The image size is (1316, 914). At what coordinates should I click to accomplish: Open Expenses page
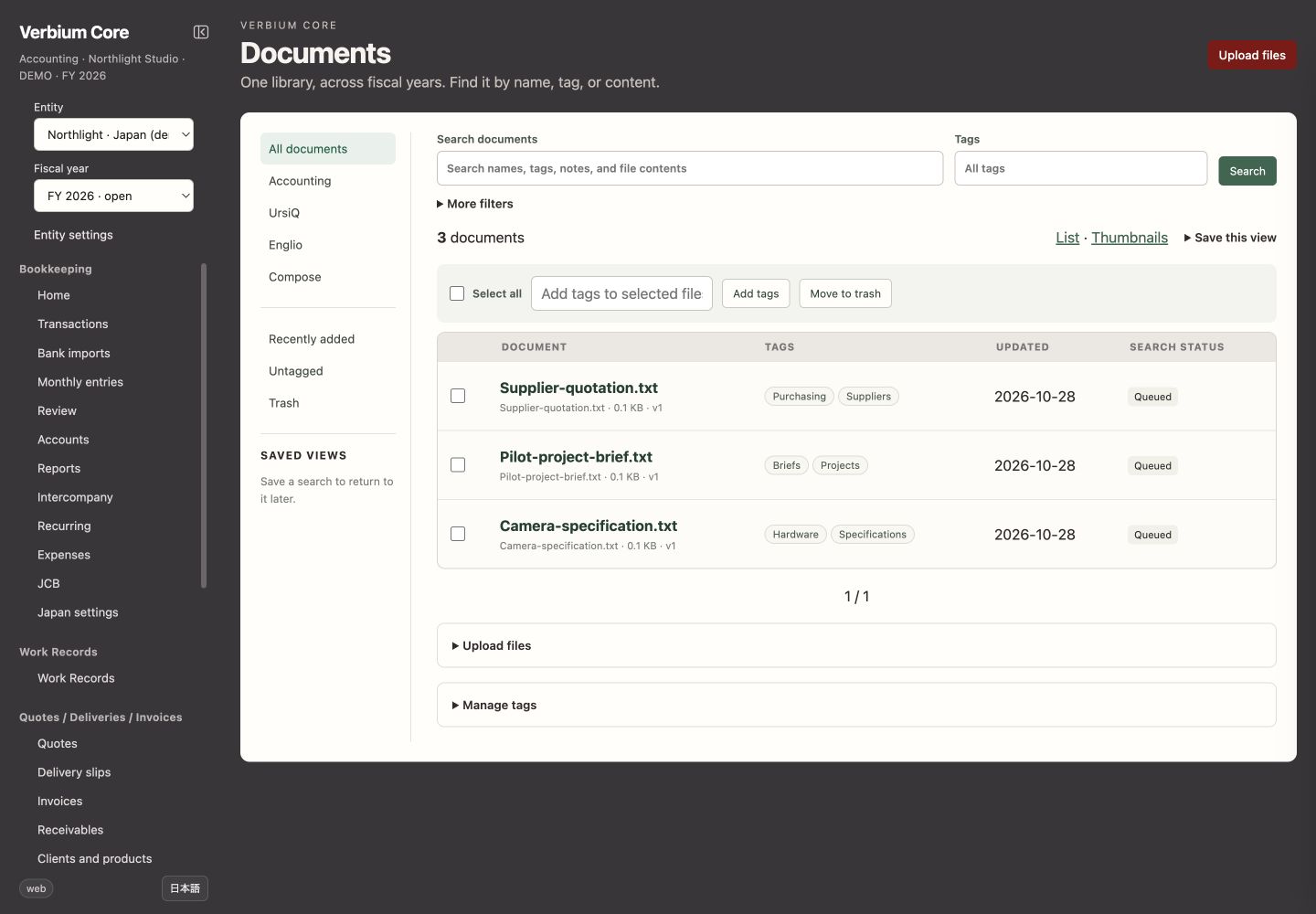[64, 555]
